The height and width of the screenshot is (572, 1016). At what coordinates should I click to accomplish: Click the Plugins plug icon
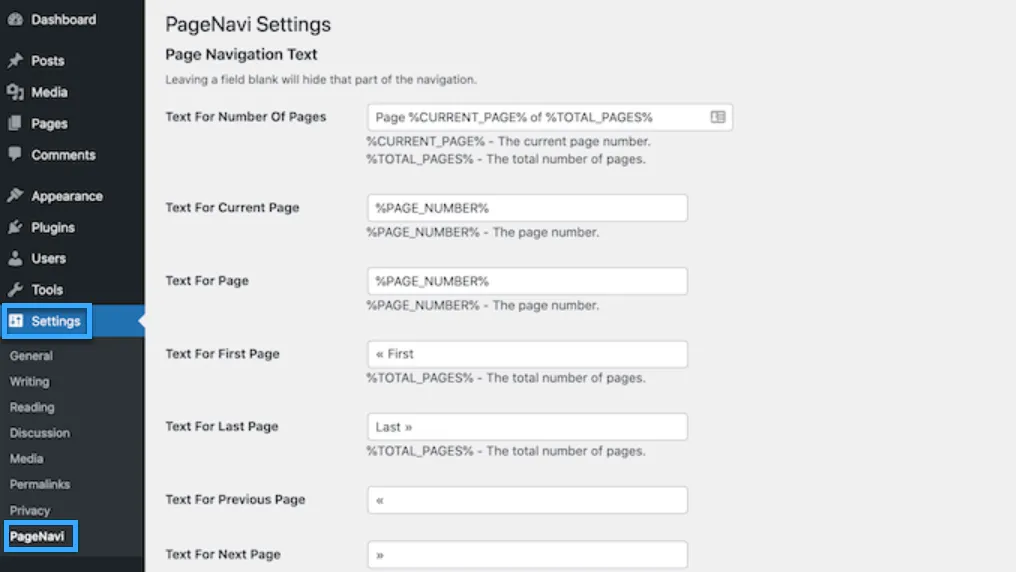[16, 227]
